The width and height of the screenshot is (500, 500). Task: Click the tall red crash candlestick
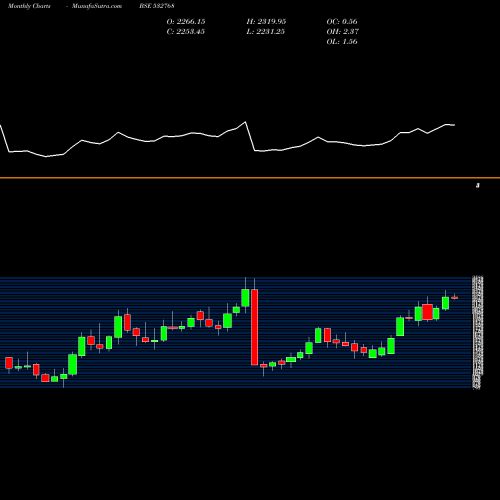click(x=255, y=327)
